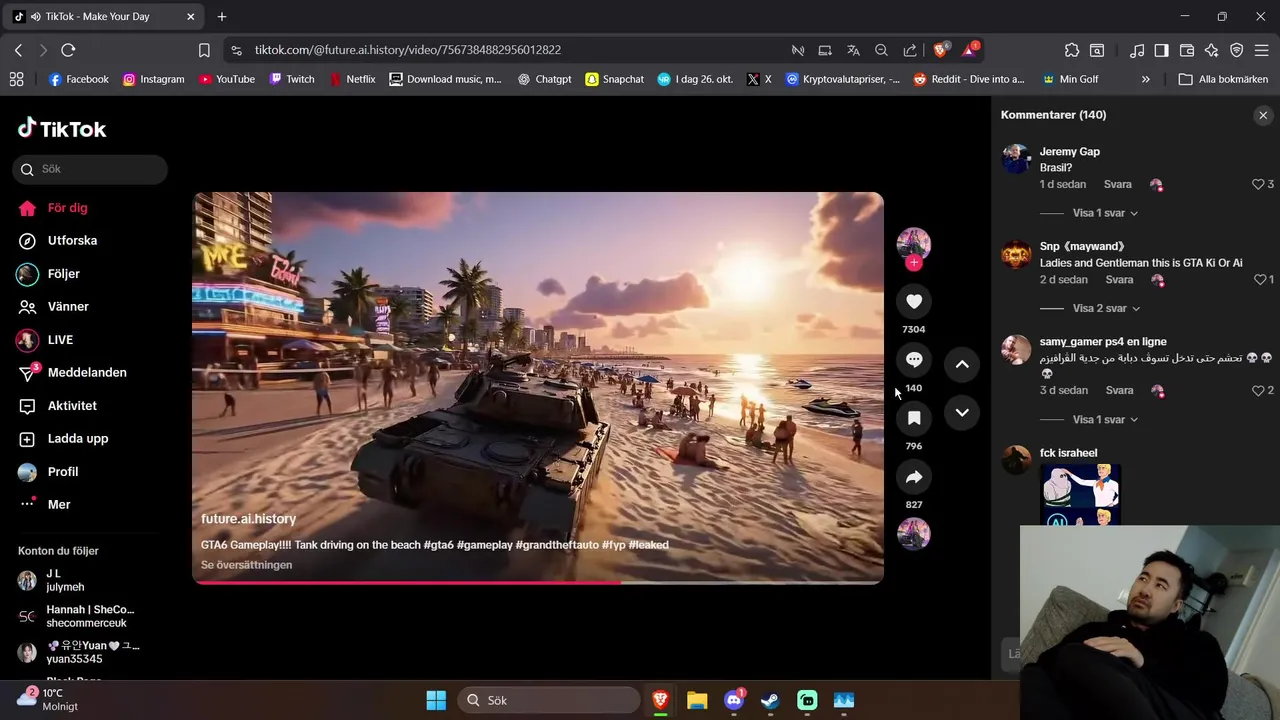Reply 'Svara' to Jeremy Gap's comment
This screenshot has height=720, width=1280.
[1117, 185]
